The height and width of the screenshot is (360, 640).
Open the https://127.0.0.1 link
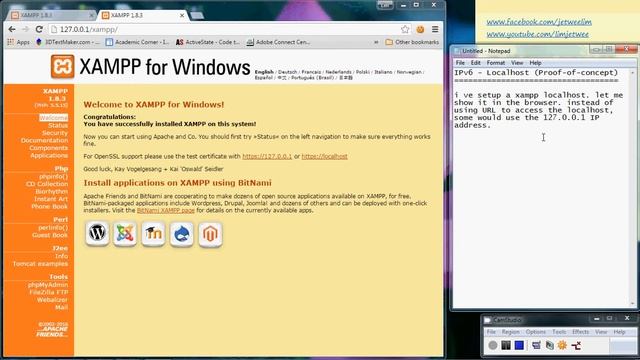tap(267, 156)
